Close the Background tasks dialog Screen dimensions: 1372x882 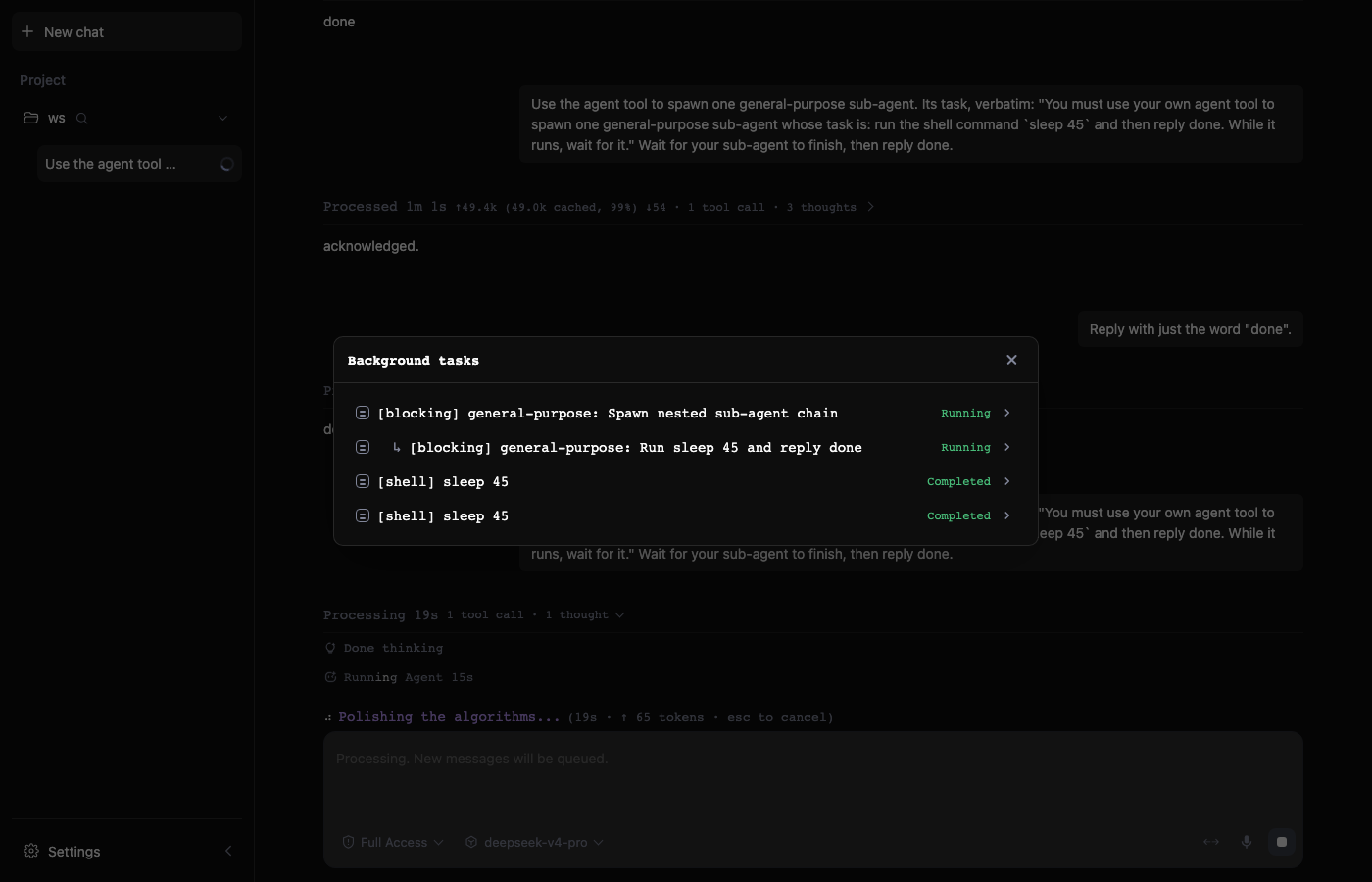pos(1011,360)
